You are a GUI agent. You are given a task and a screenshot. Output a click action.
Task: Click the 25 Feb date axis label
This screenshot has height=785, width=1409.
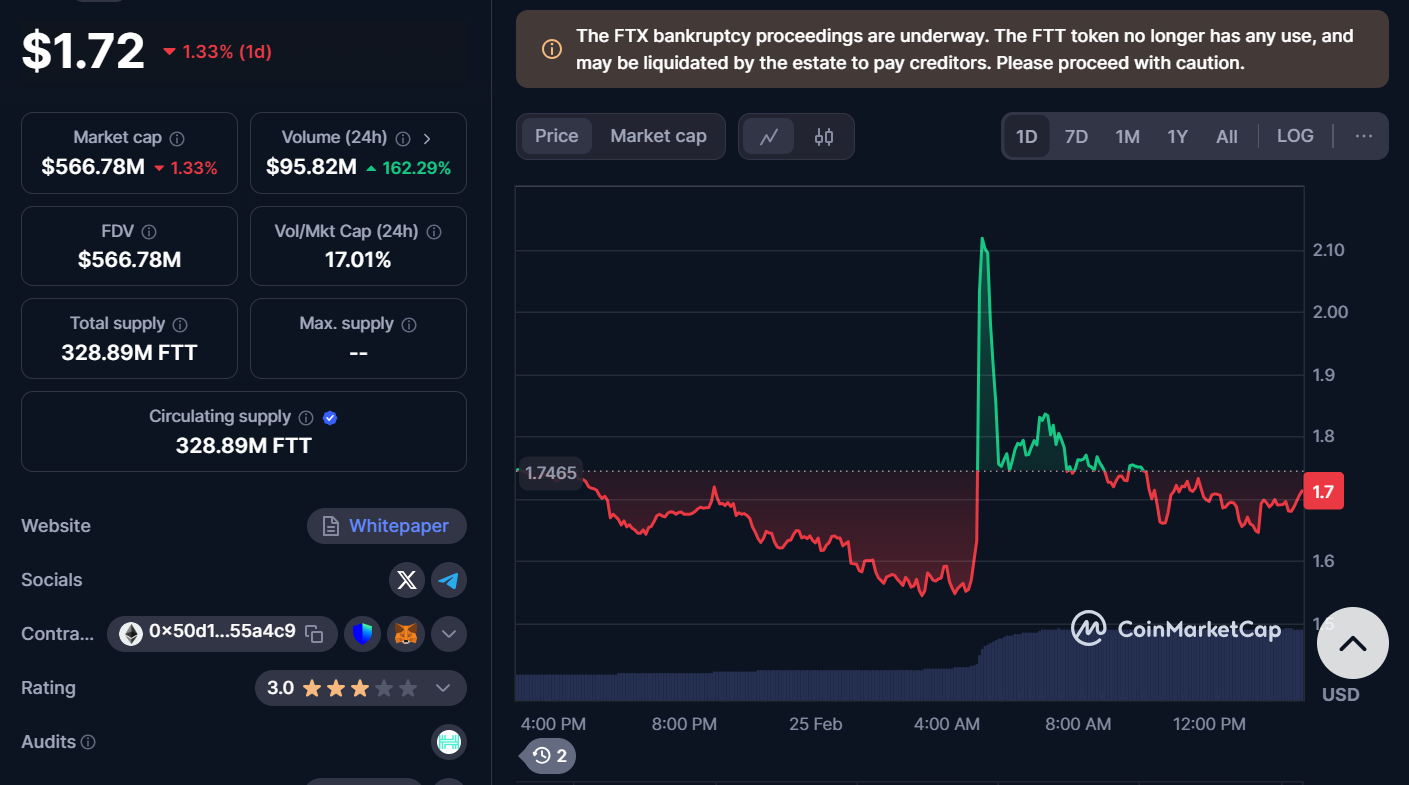pyautogui.click(x=815, y=724)
